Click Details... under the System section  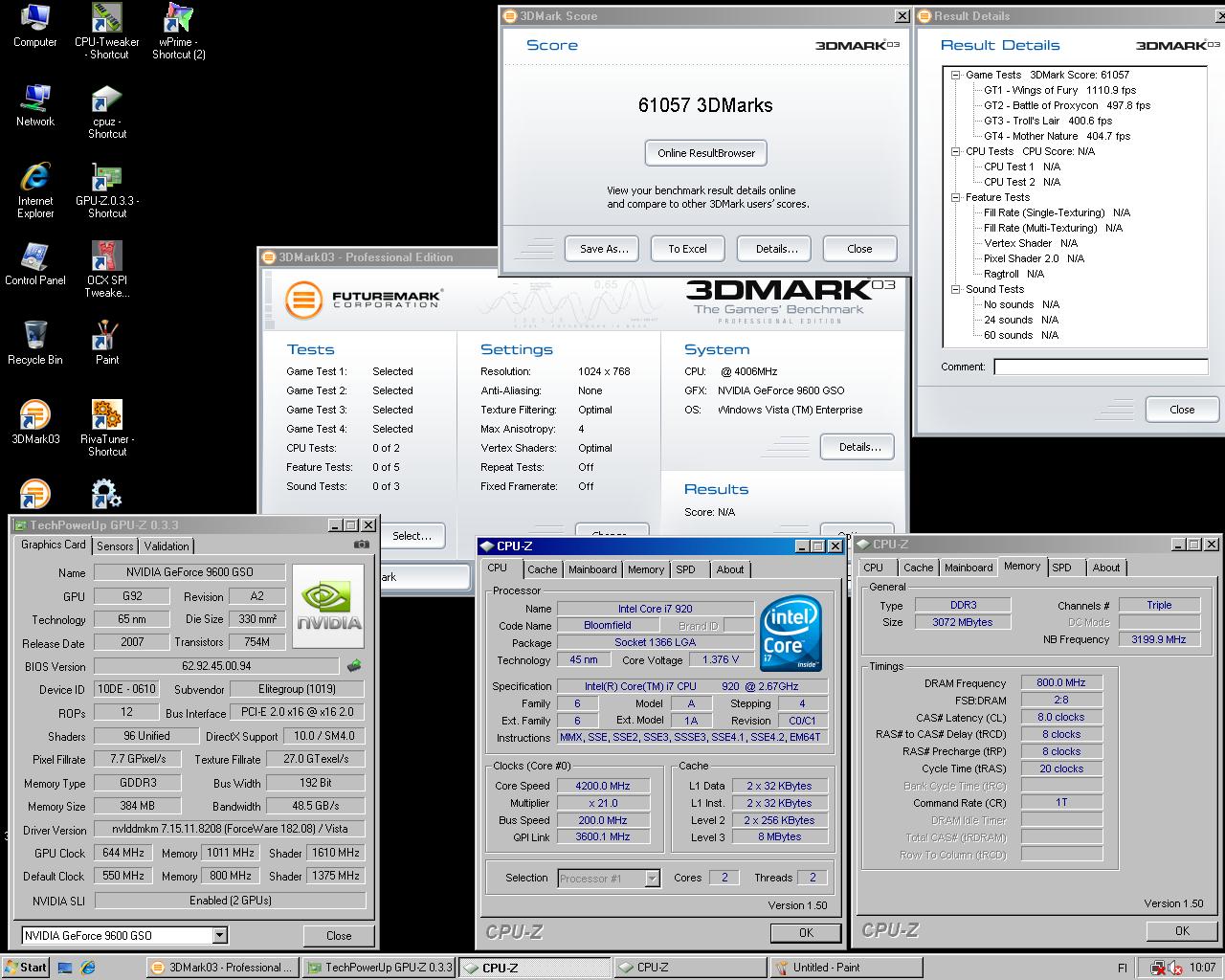(x=859, y=447)
